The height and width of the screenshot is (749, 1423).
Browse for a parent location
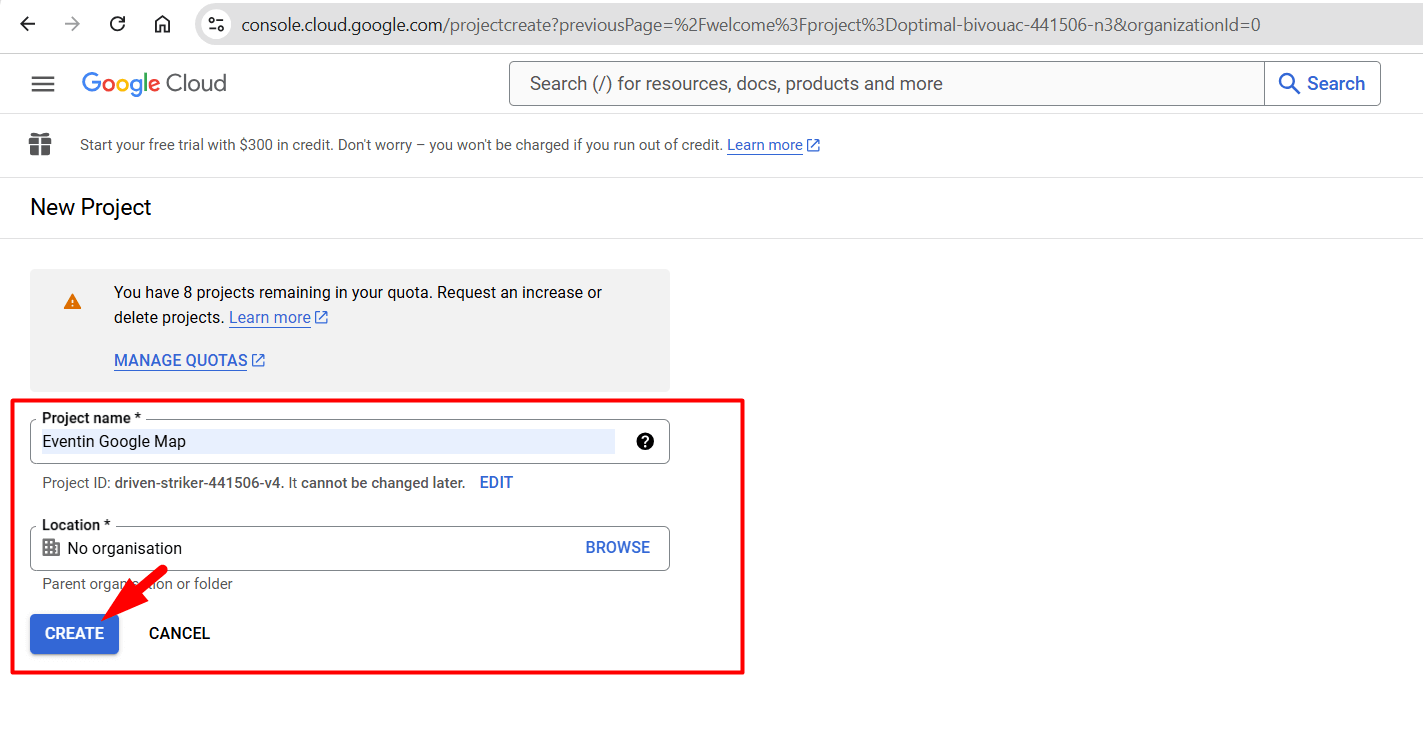pos(618,548)
